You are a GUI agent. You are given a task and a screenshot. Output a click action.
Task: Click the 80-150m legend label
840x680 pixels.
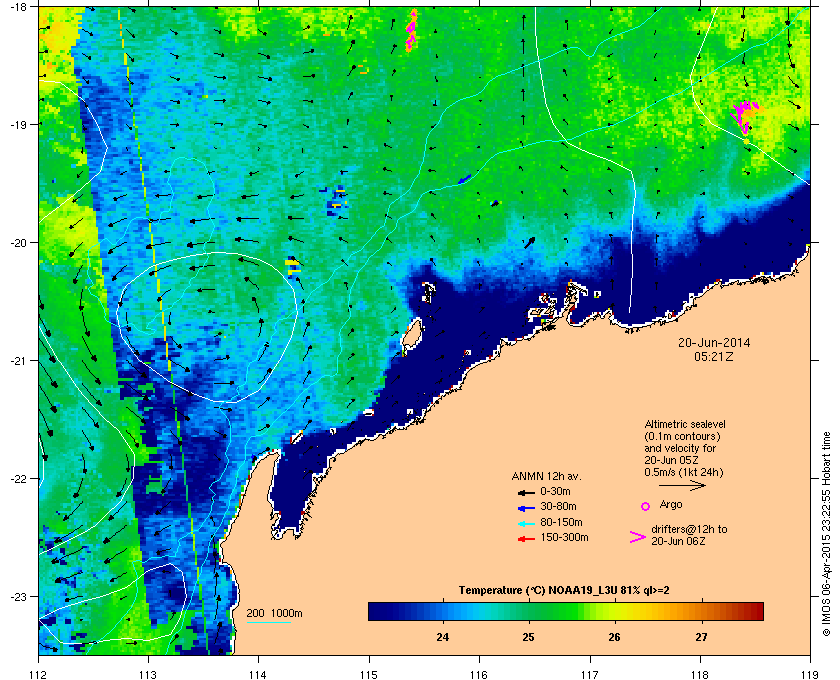561,522
